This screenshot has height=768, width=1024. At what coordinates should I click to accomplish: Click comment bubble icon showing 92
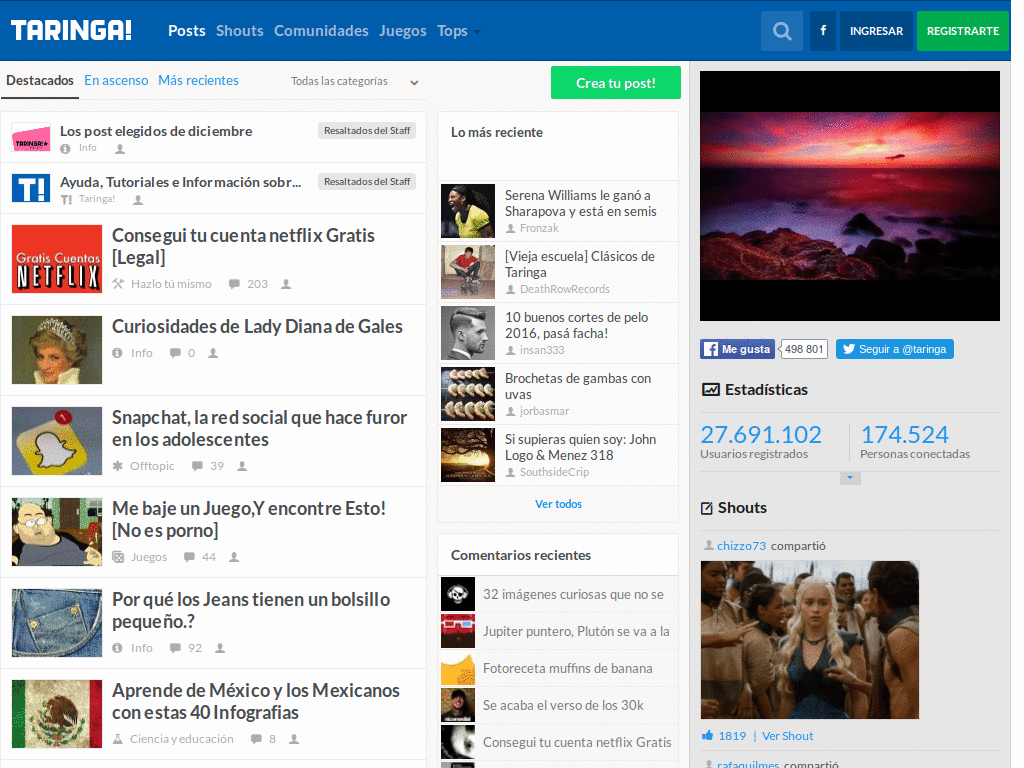point(175,648)
